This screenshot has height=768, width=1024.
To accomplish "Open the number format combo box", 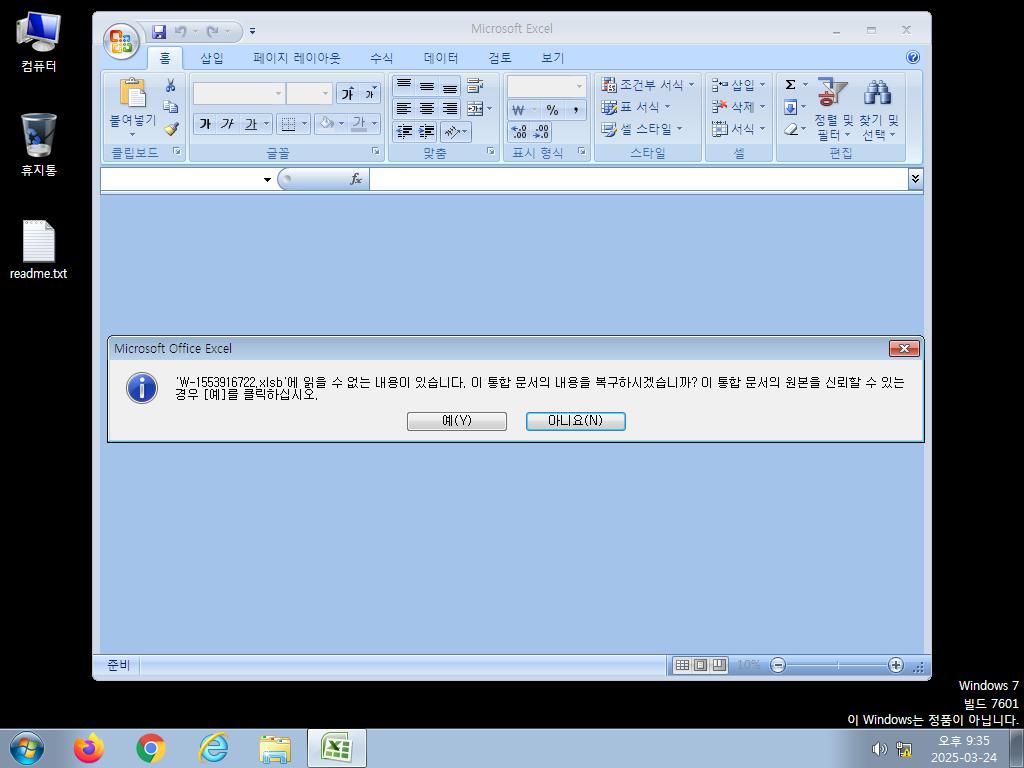I will [546, 86].
